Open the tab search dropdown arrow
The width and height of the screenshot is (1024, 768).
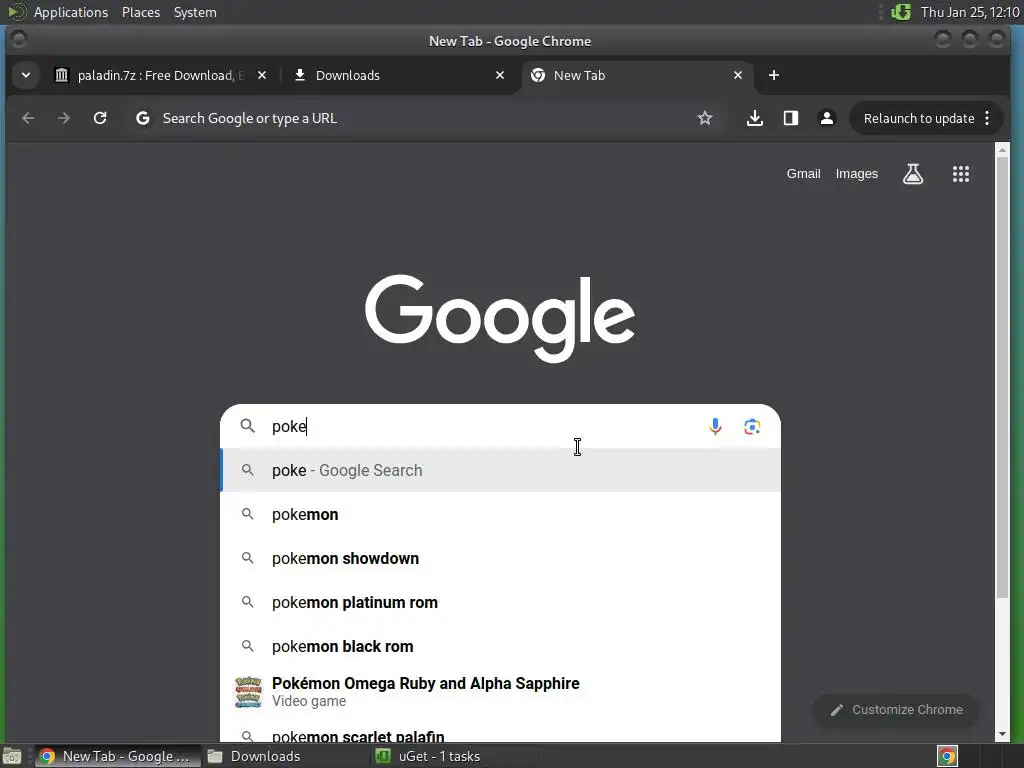point(25,75)
